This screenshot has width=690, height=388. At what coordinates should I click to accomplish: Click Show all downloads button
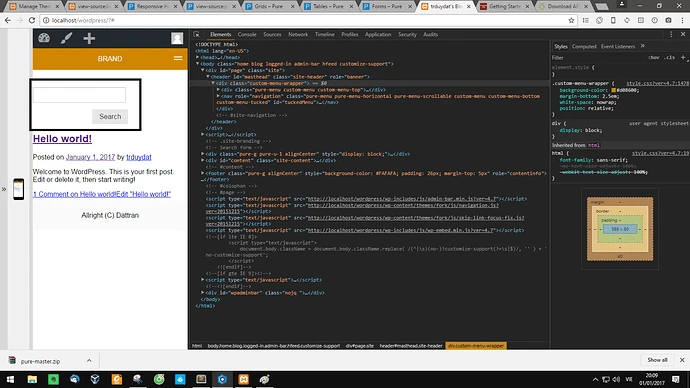(x=657, y=360)
